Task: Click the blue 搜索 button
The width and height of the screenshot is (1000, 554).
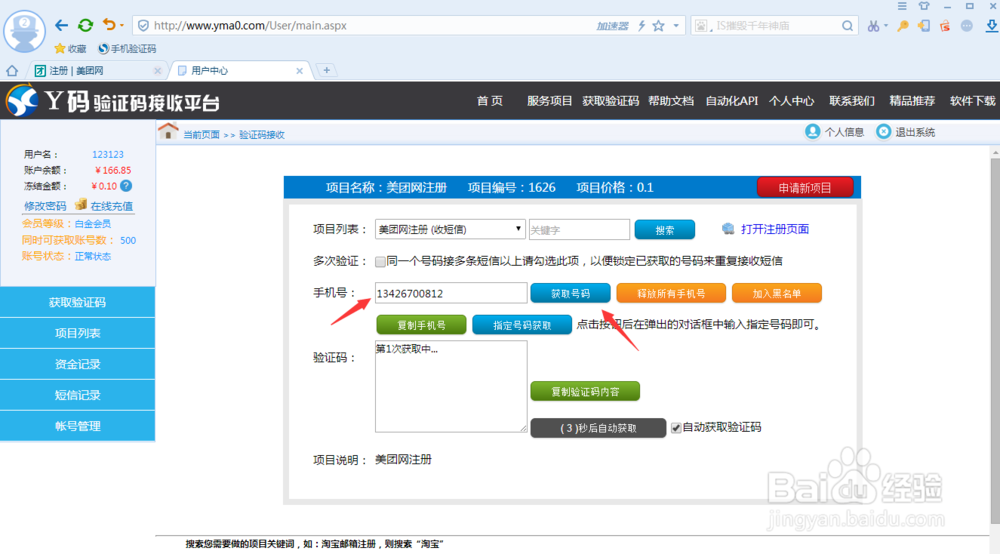Action: (x=665, y=230)
